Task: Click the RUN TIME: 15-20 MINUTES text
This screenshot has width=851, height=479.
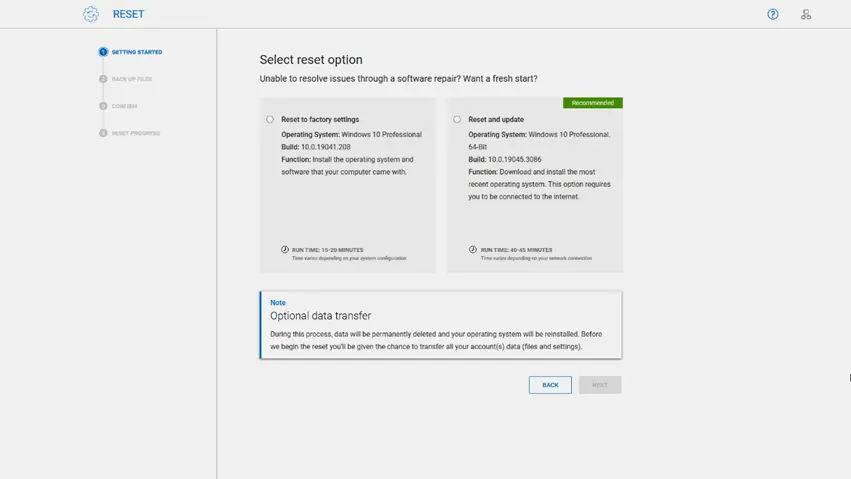Action: (327, 250)
